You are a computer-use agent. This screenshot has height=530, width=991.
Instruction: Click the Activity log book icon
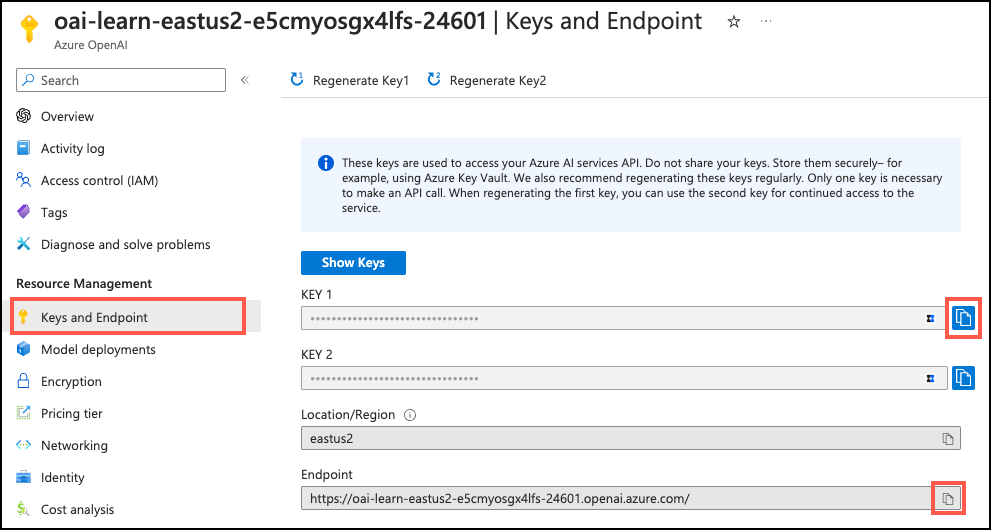coord(24,148)
